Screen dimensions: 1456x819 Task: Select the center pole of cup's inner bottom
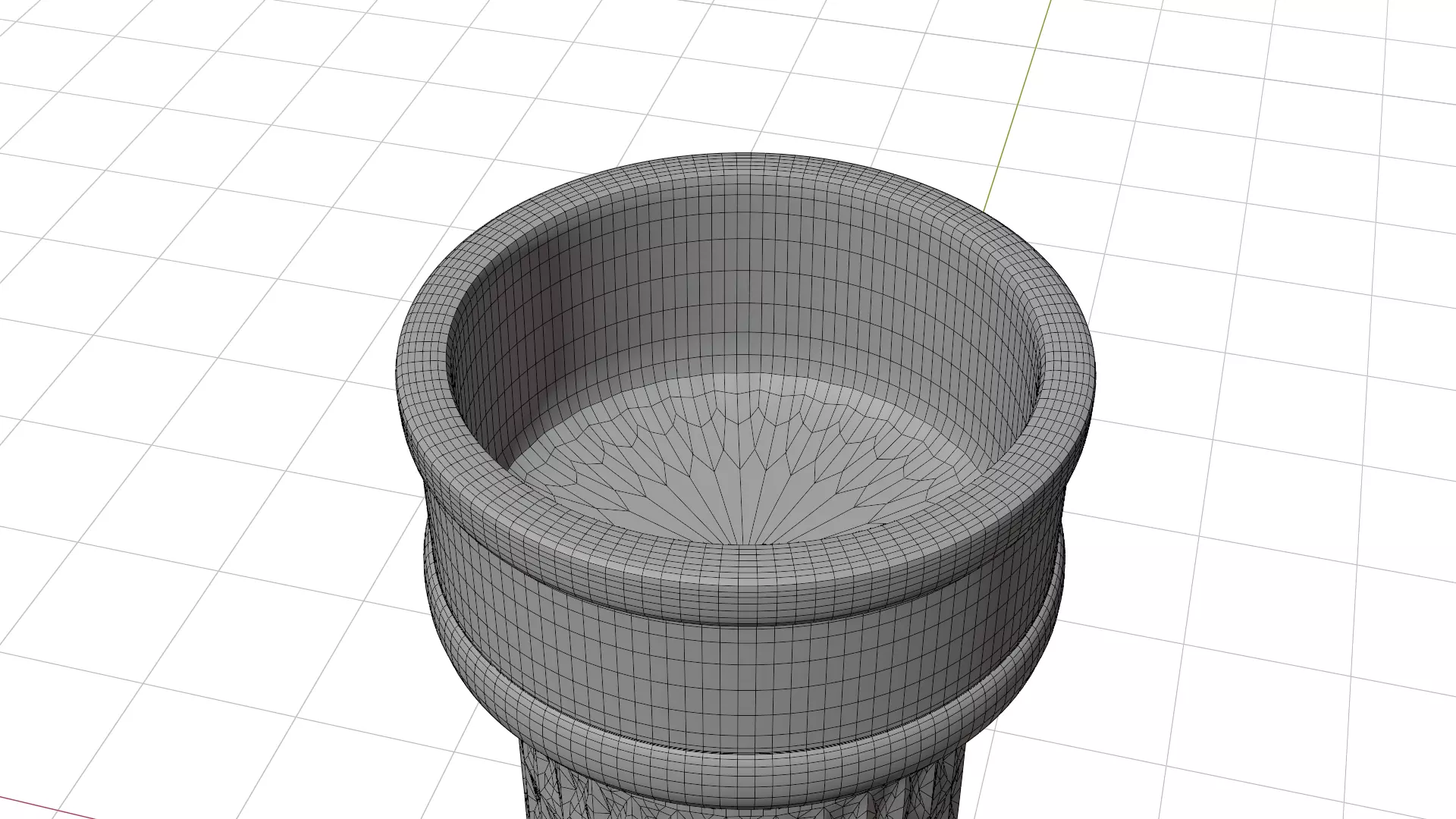[x=745, y=544]
